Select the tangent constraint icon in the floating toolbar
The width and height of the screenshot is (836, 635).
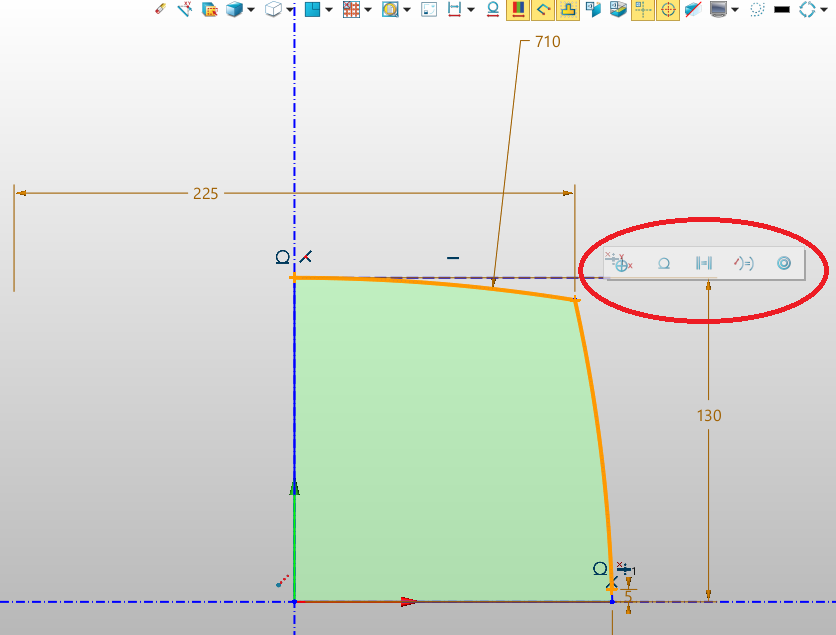[662, 263]
